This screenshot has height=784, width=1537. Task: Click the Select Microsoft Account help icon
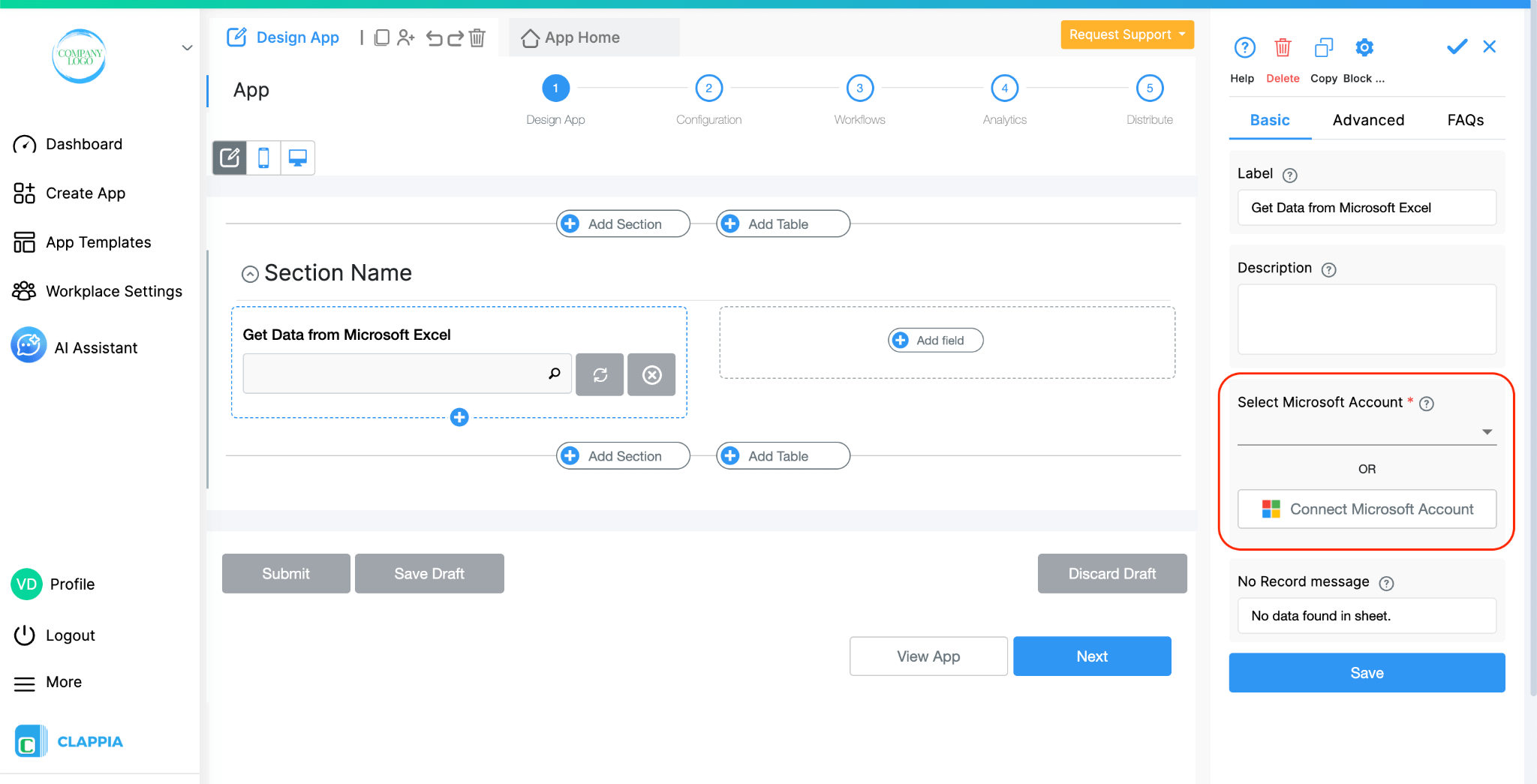(x=1427, y=404)
